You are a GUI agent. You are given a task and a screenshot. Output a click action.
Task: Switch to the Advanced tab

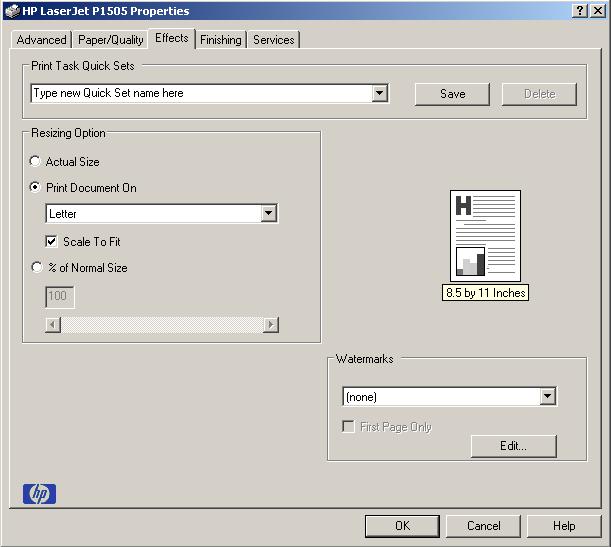(41, 40)
